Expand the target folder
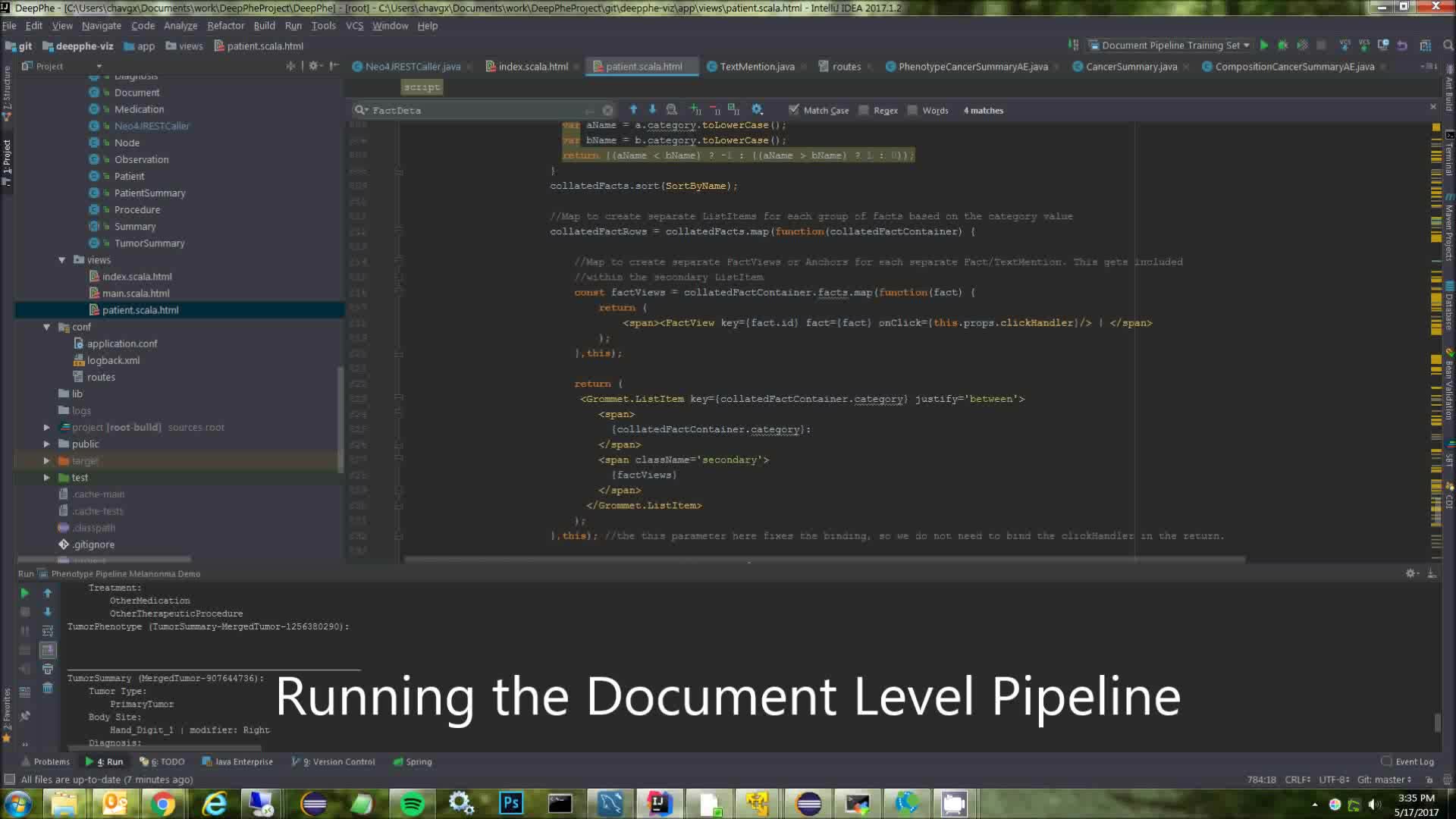This screenshot has width=1456, height=819. pyautogui.click(x=46, y=461)
